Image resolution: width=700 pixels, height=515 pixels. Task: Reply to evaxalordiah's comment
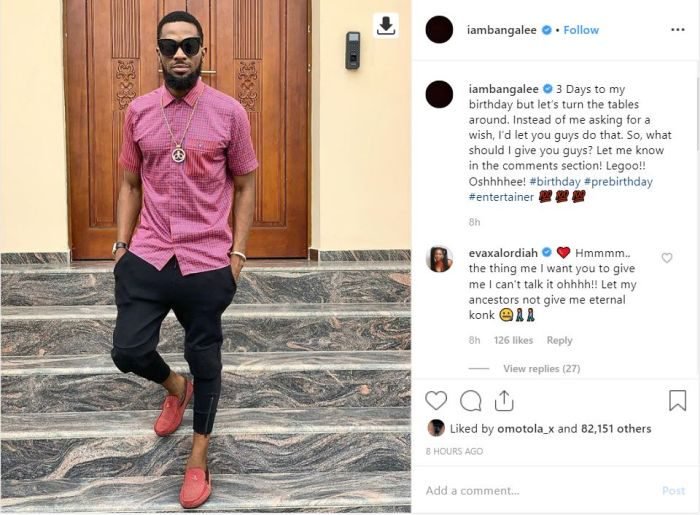click(559, 341)
